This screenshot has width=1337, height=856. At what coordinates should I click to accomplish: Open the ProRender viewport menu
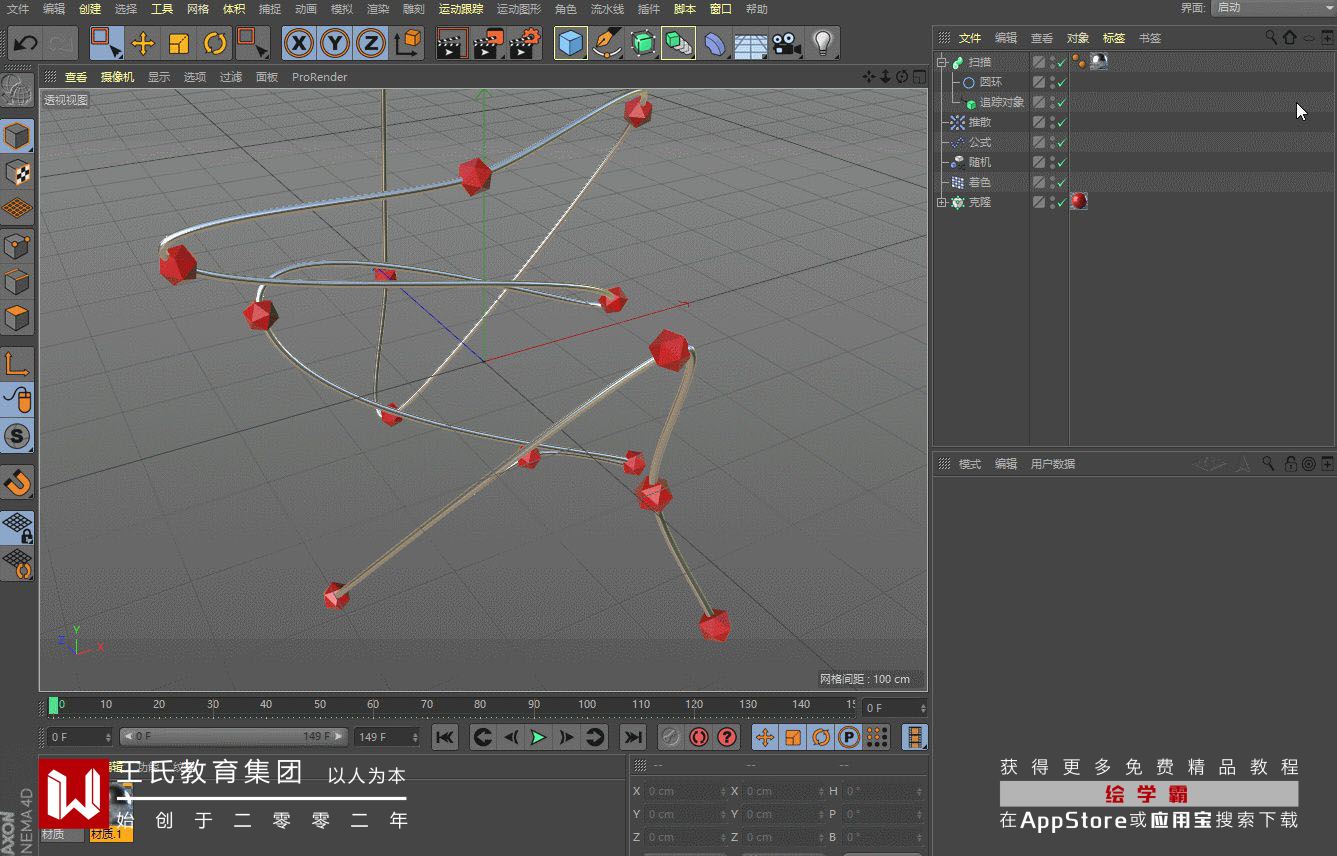coord(319,77)
